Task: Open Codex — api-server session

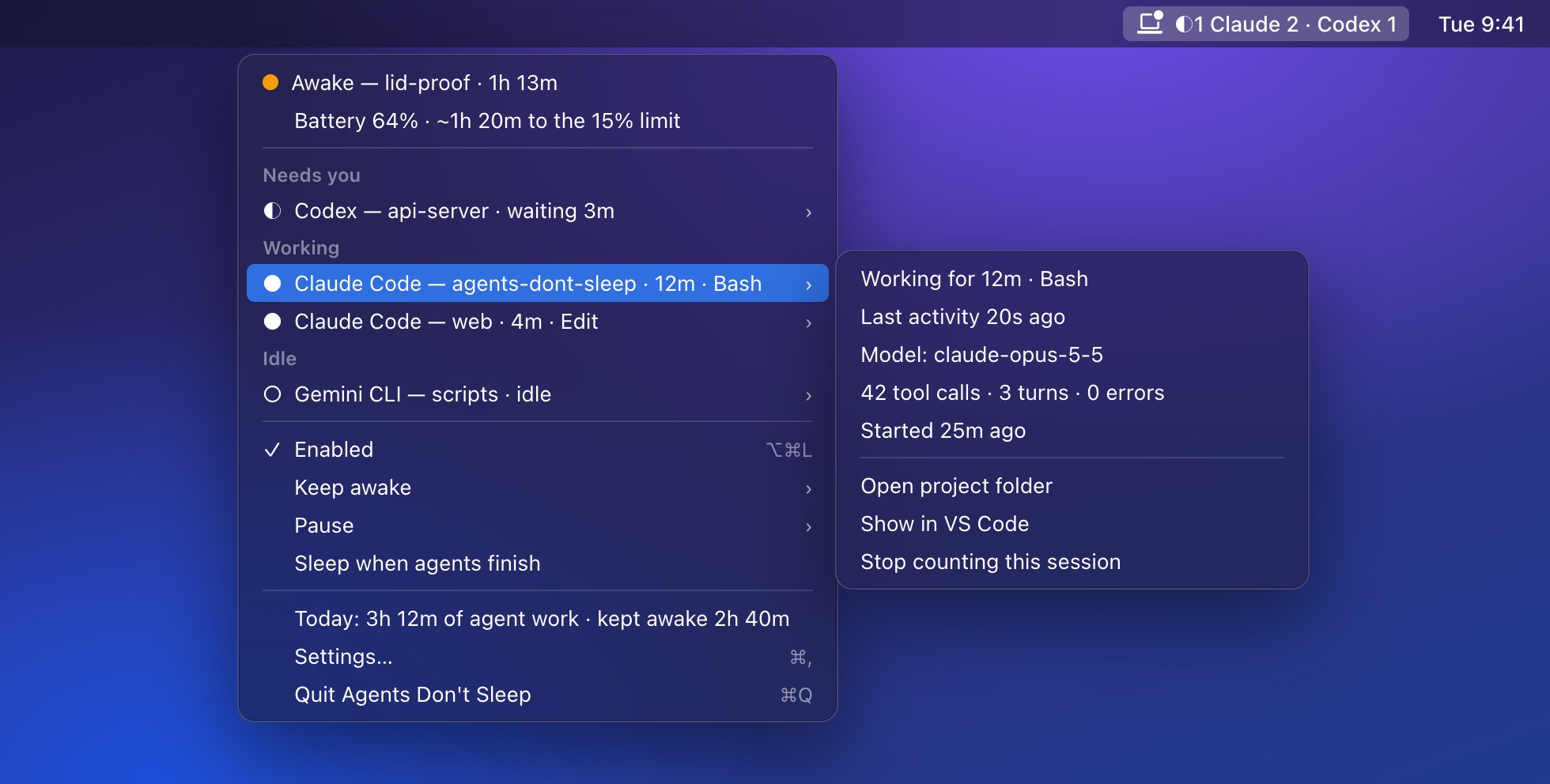Action: 538,211
